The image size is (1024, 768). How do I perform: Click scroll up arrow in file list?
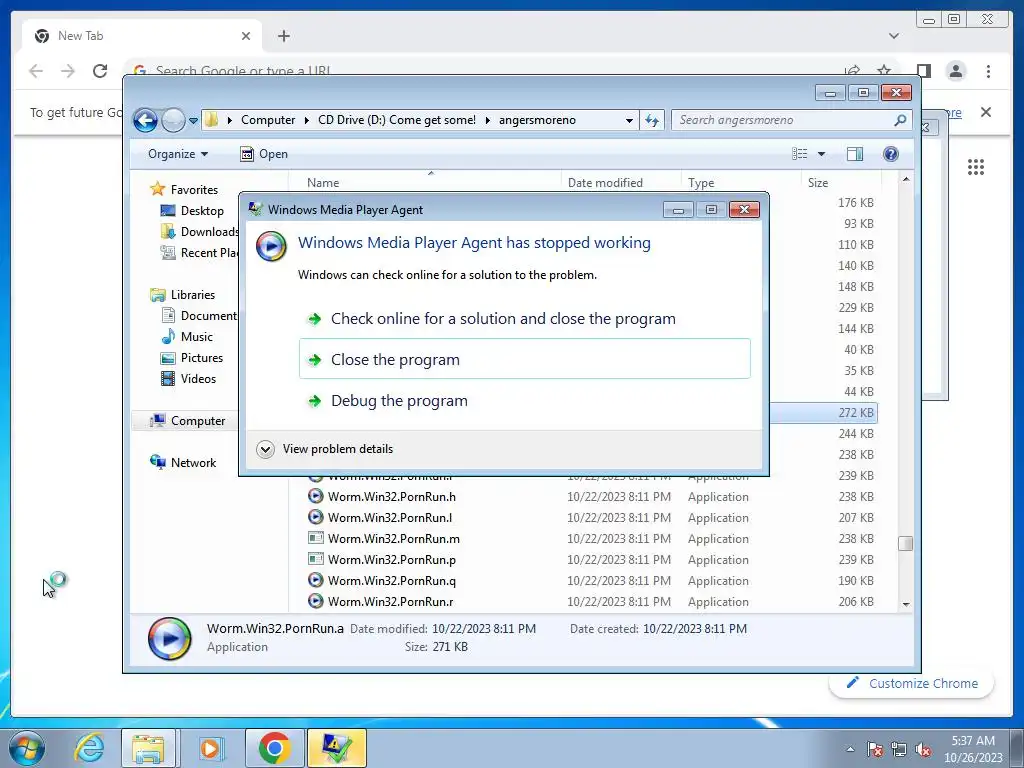[x=905, y=179]
